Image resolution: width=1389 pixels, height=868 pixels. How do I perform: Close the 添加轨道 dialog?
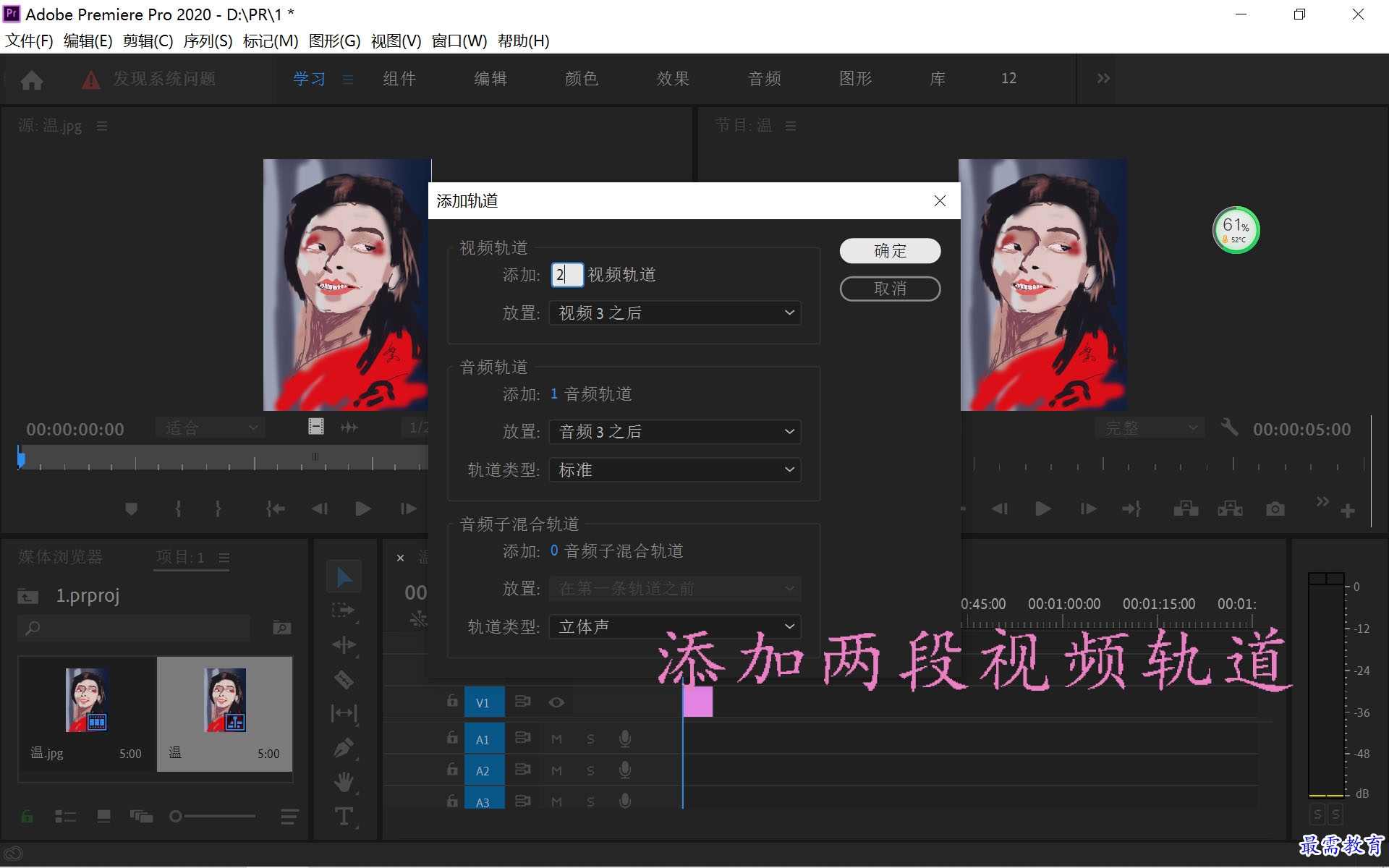[940, 201]
